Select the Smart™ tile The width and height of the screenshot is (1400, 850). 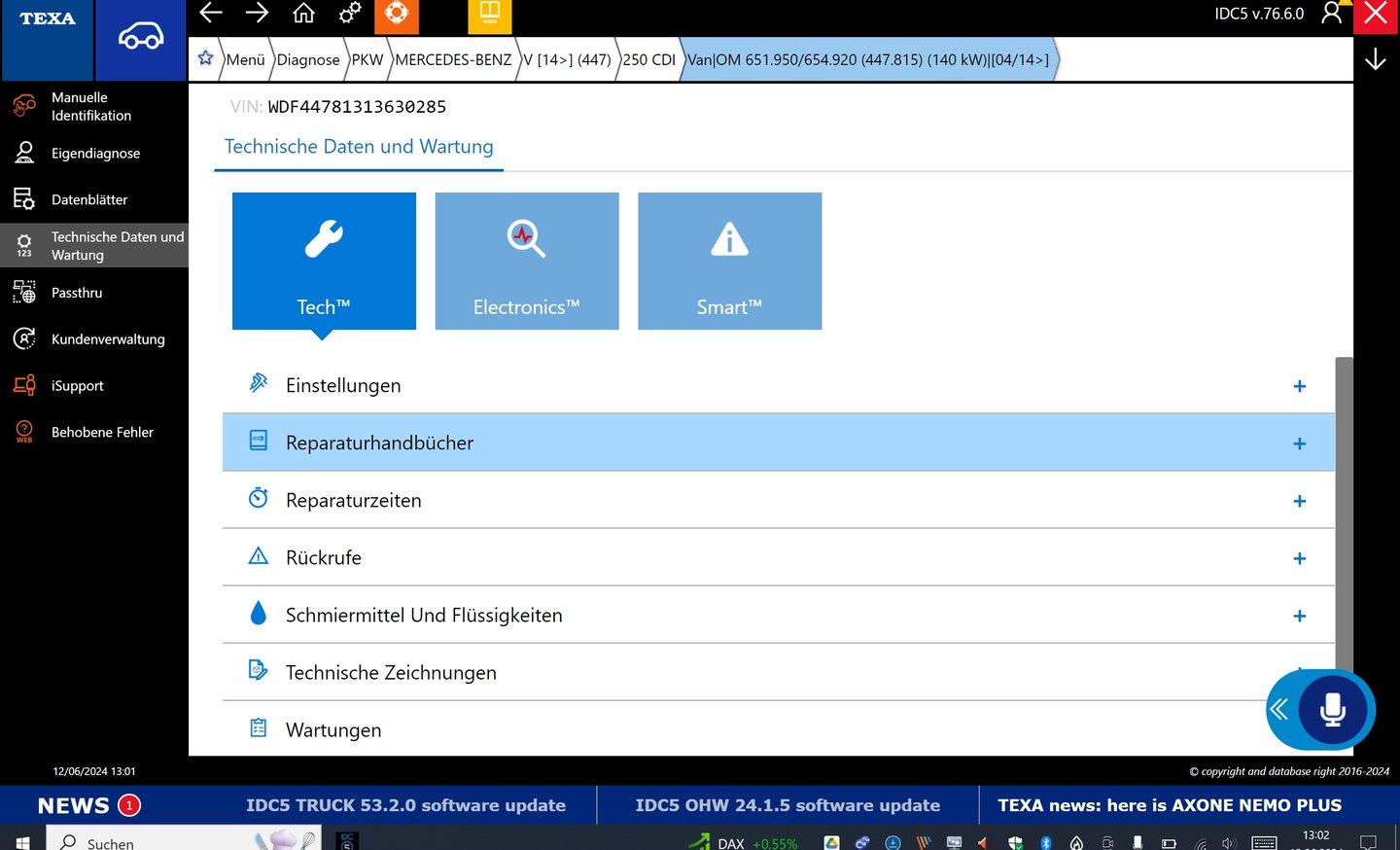click(x=730, y=261)
